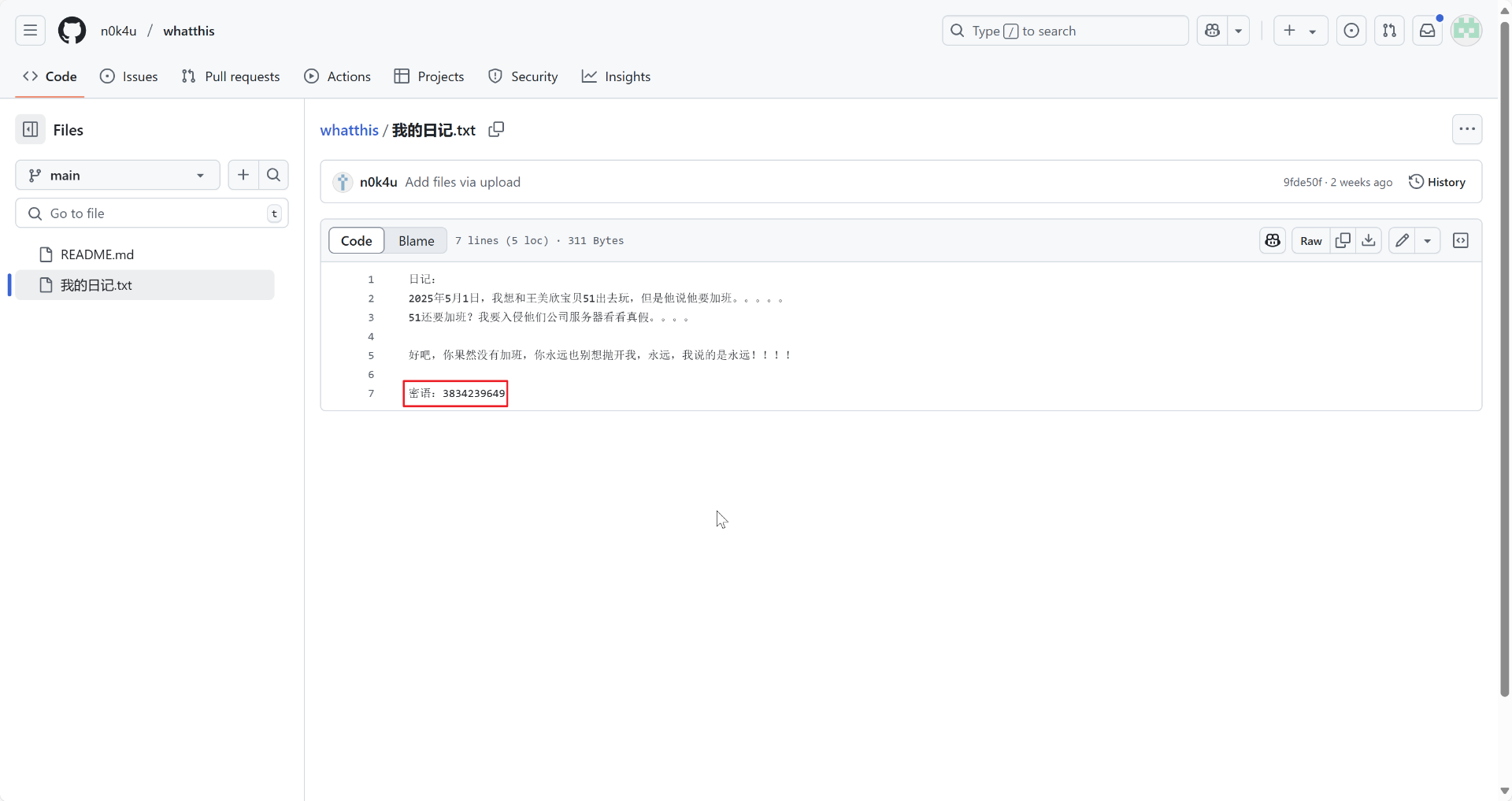
Task: Select the Code view toggle
Action: point(357,240)
